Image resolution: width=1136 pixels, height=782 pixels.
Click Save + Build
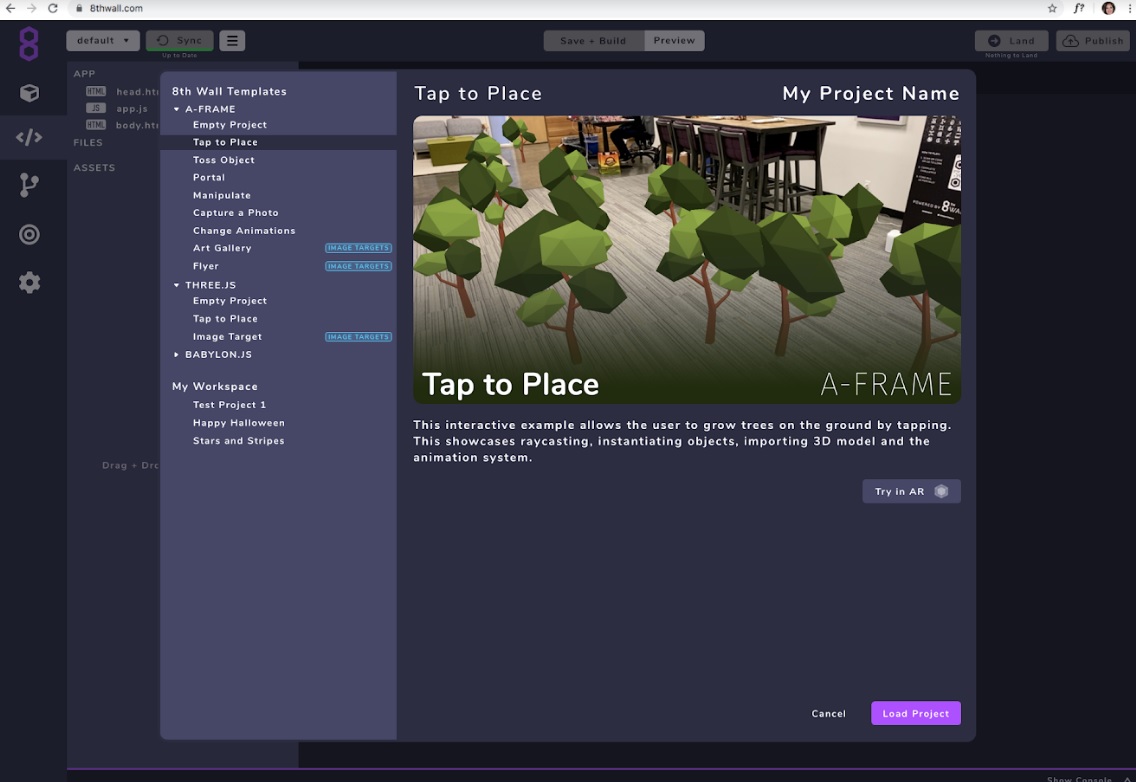(593, 41)
